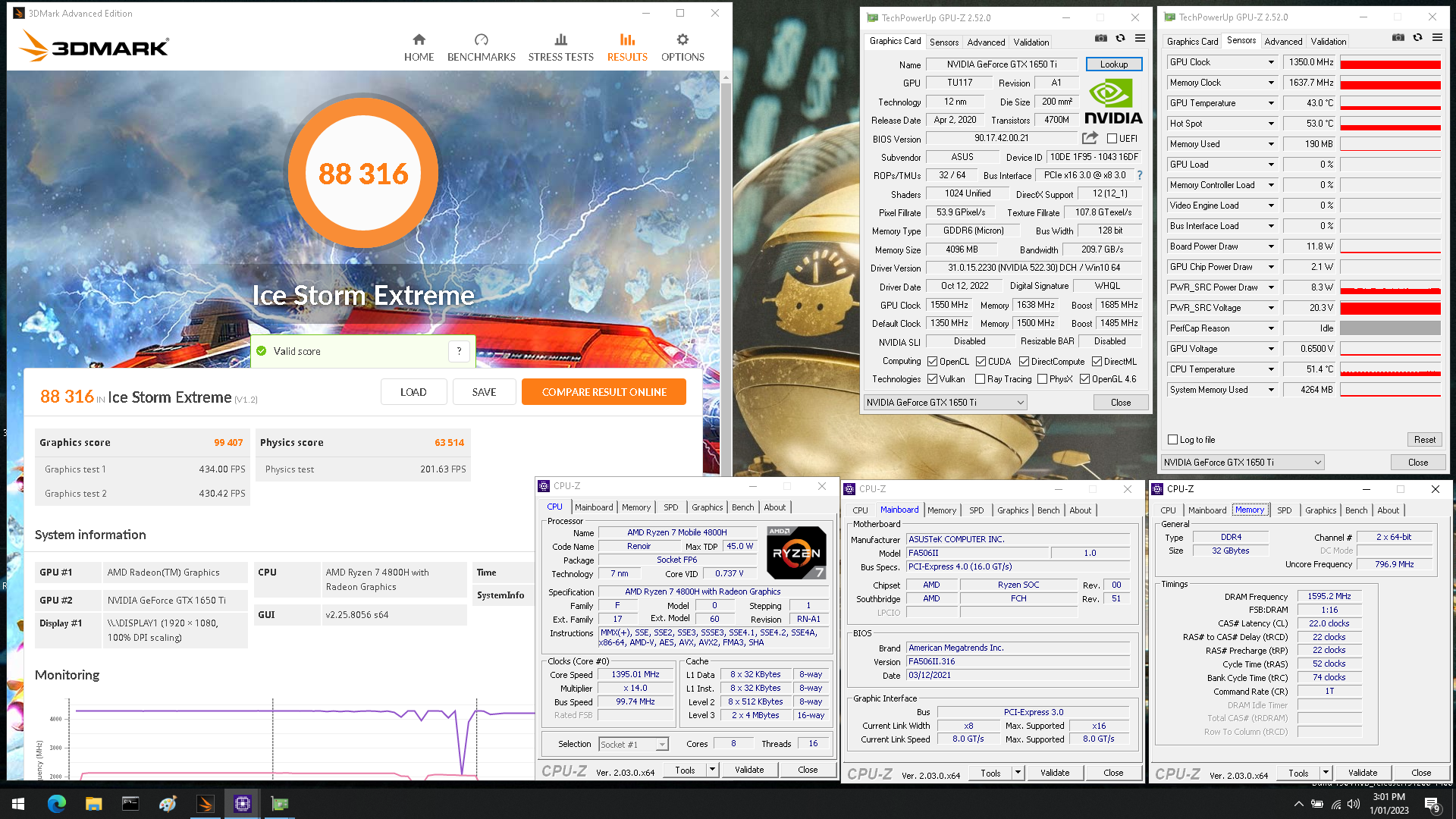Toggle DirectML checkbox in GPU-Z
The width and height of the screenshot is (1456, 819).
[x=1097, y=362]
